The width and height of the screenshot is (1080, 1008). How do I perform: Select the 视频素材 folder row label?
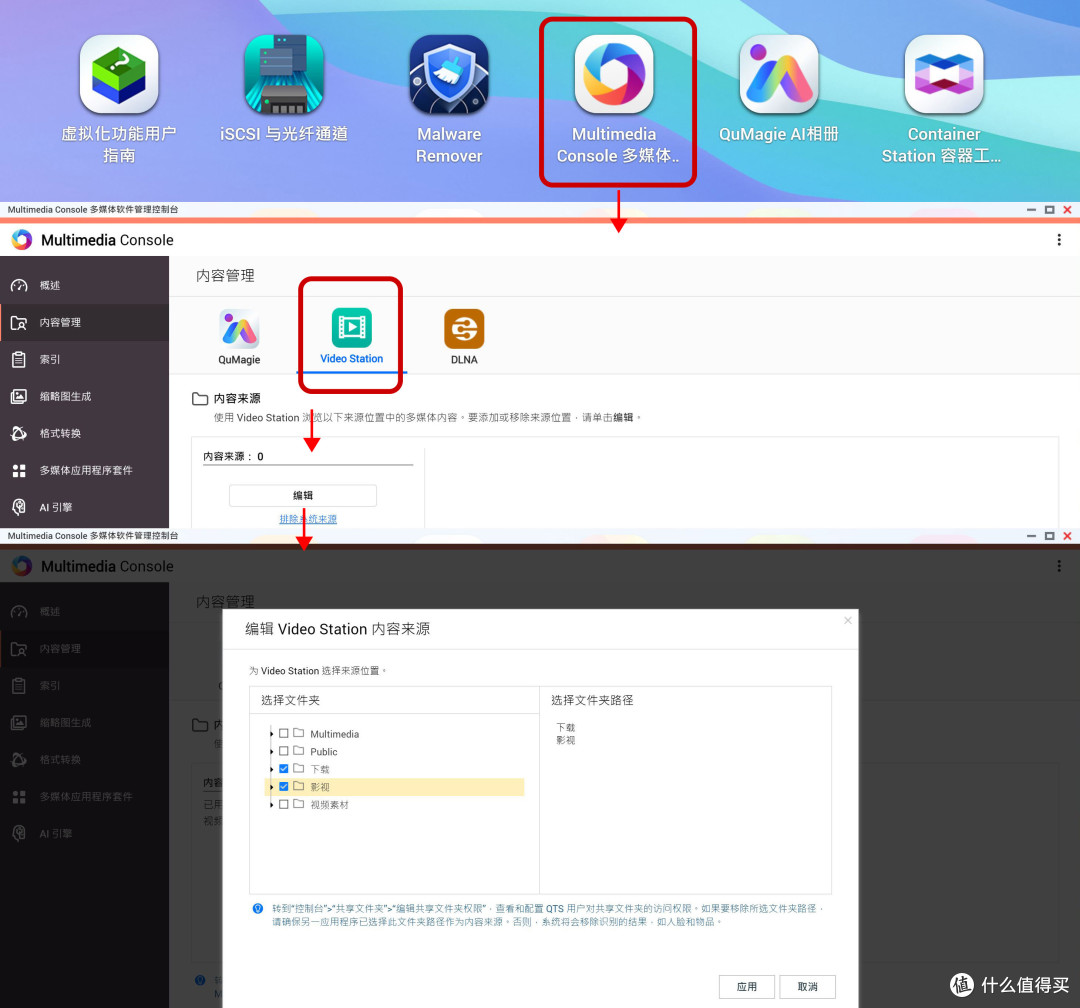329,805
